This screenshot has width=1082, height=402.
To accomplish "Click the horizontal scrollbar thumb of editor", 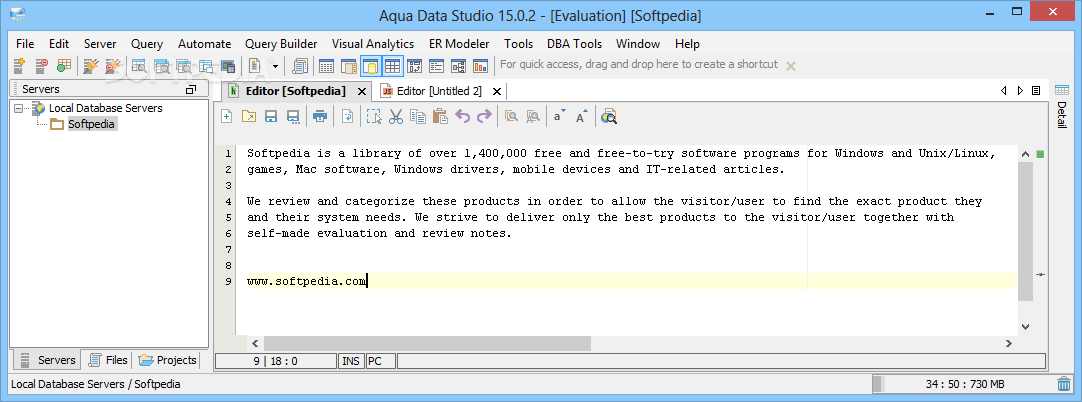I will click(427, 343).
